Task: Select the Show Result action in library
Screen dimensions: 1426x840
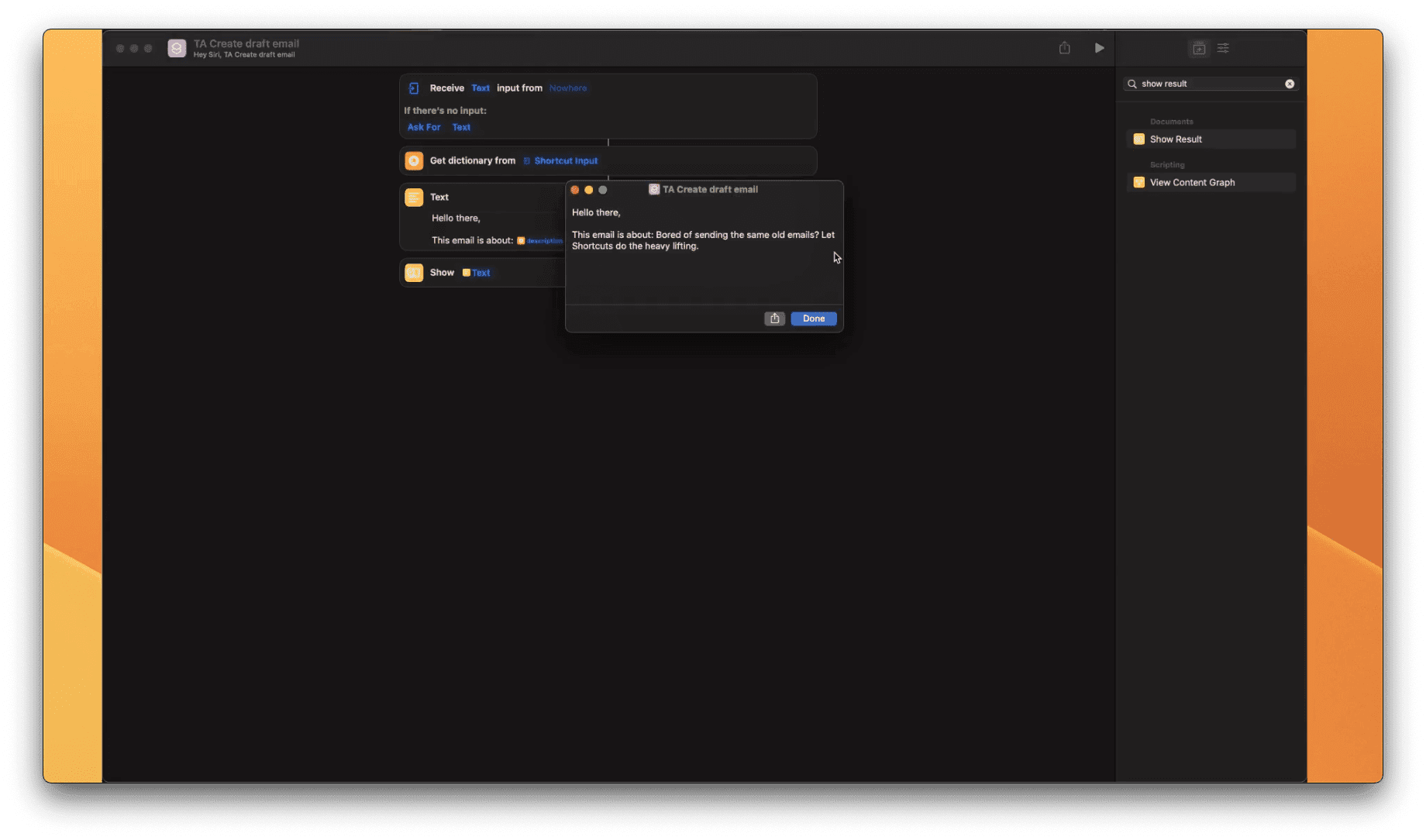Action: (1211, 139)
